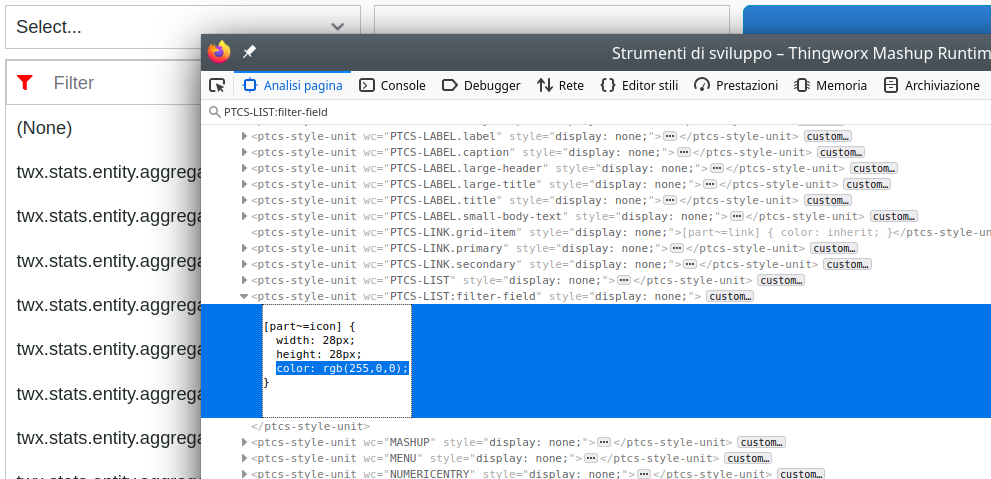Click custom badge on MENU row
The width and height of the screenshot is (991, 479).
[748, 458]
